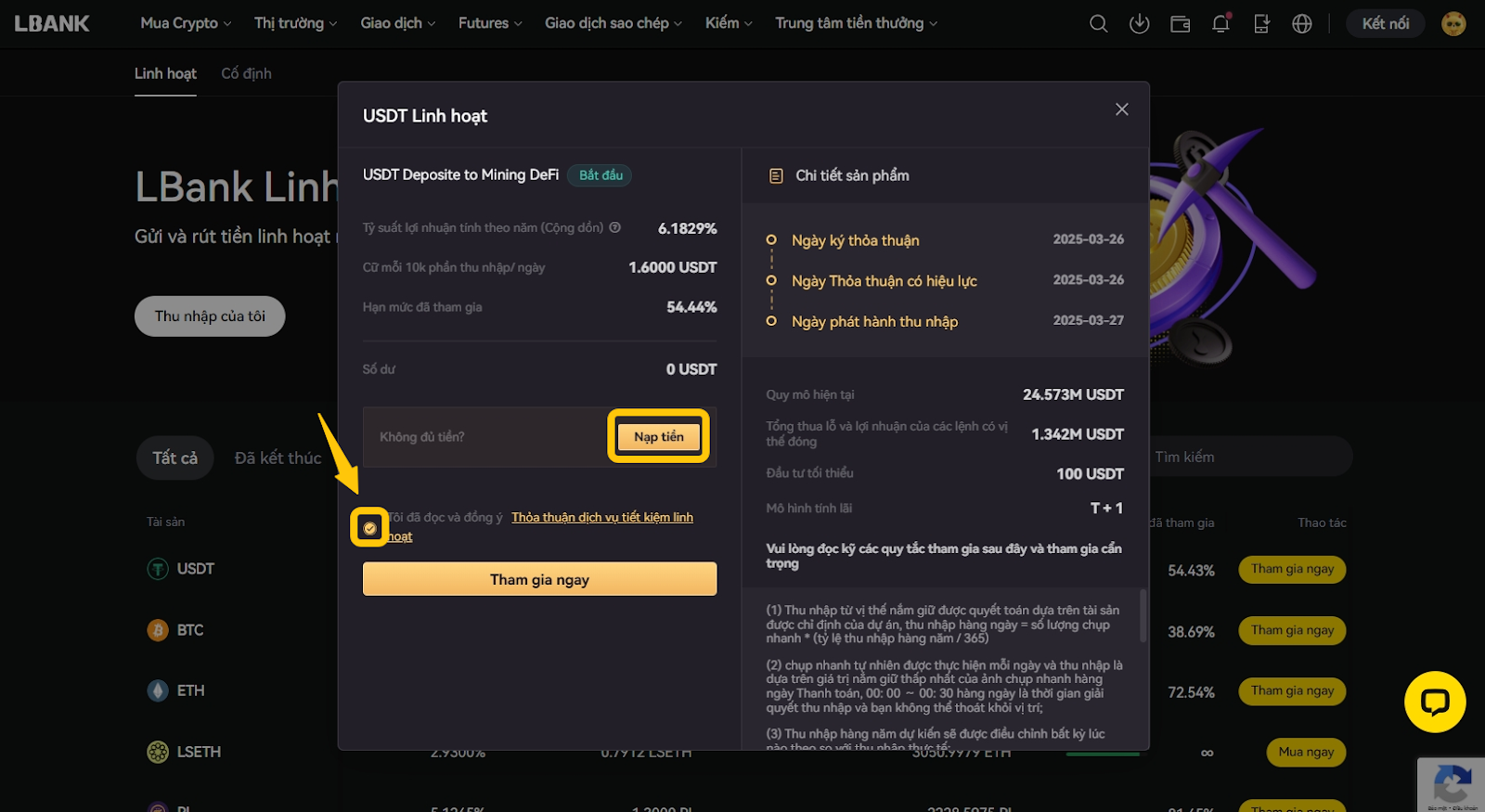Open the search icon in header

coord(1098,24)
